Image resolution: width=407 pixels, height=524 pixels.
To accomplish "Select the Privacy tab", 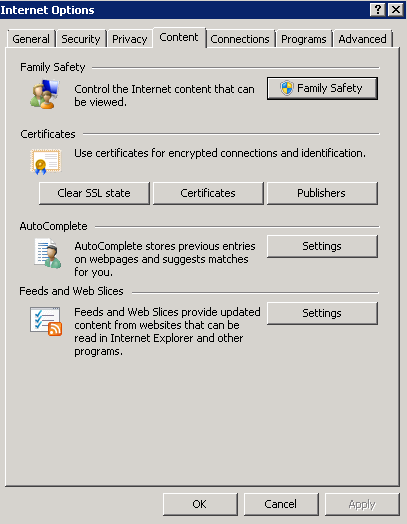I will 130,39.
